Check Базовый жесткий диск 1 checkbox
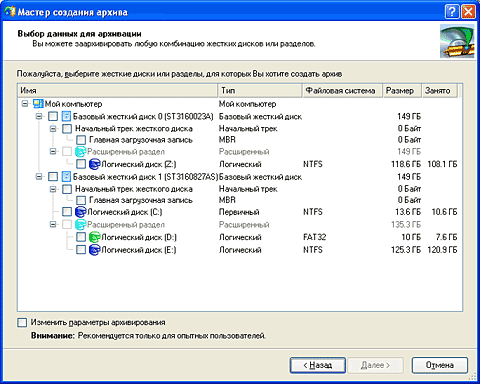Image resolution: width=480 pixels, height=384 pixels. pyautogui.click(x=53, y=177)
